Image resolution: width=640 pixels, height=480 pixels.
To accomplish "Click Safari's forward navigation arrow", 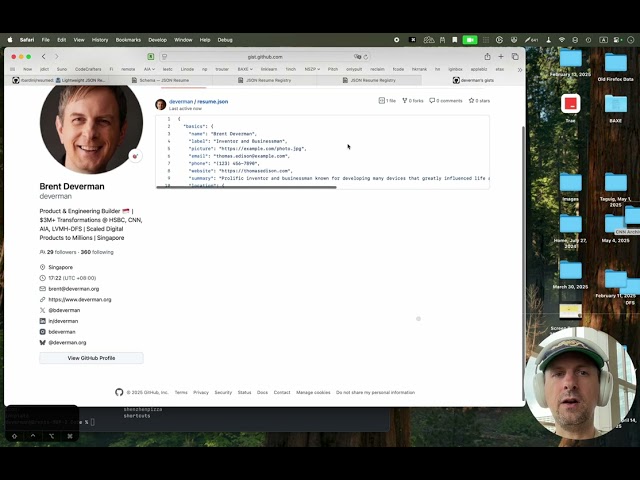I will coord(57,57).
